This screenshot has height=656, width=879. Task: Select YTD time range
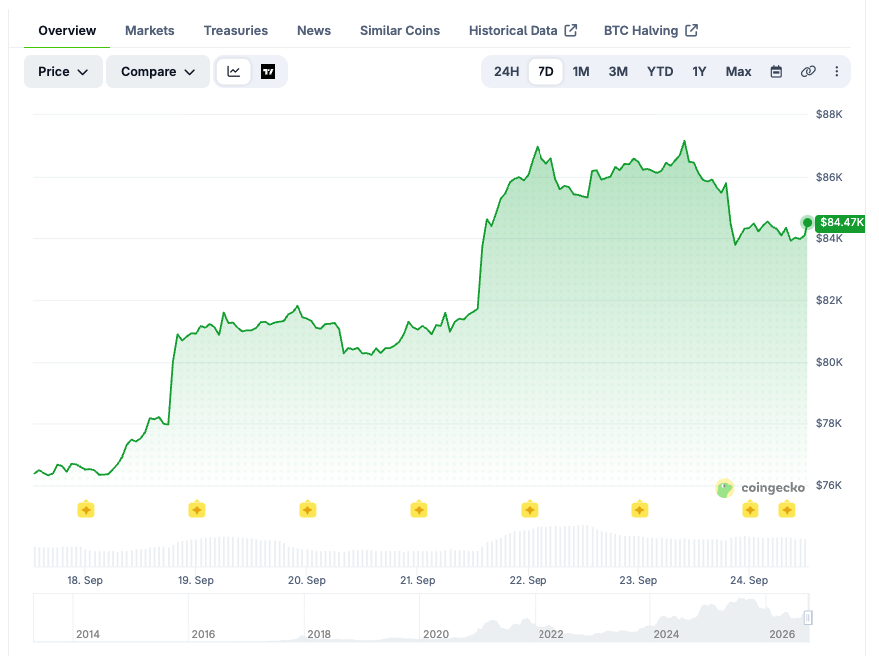(x=660, y=72)
